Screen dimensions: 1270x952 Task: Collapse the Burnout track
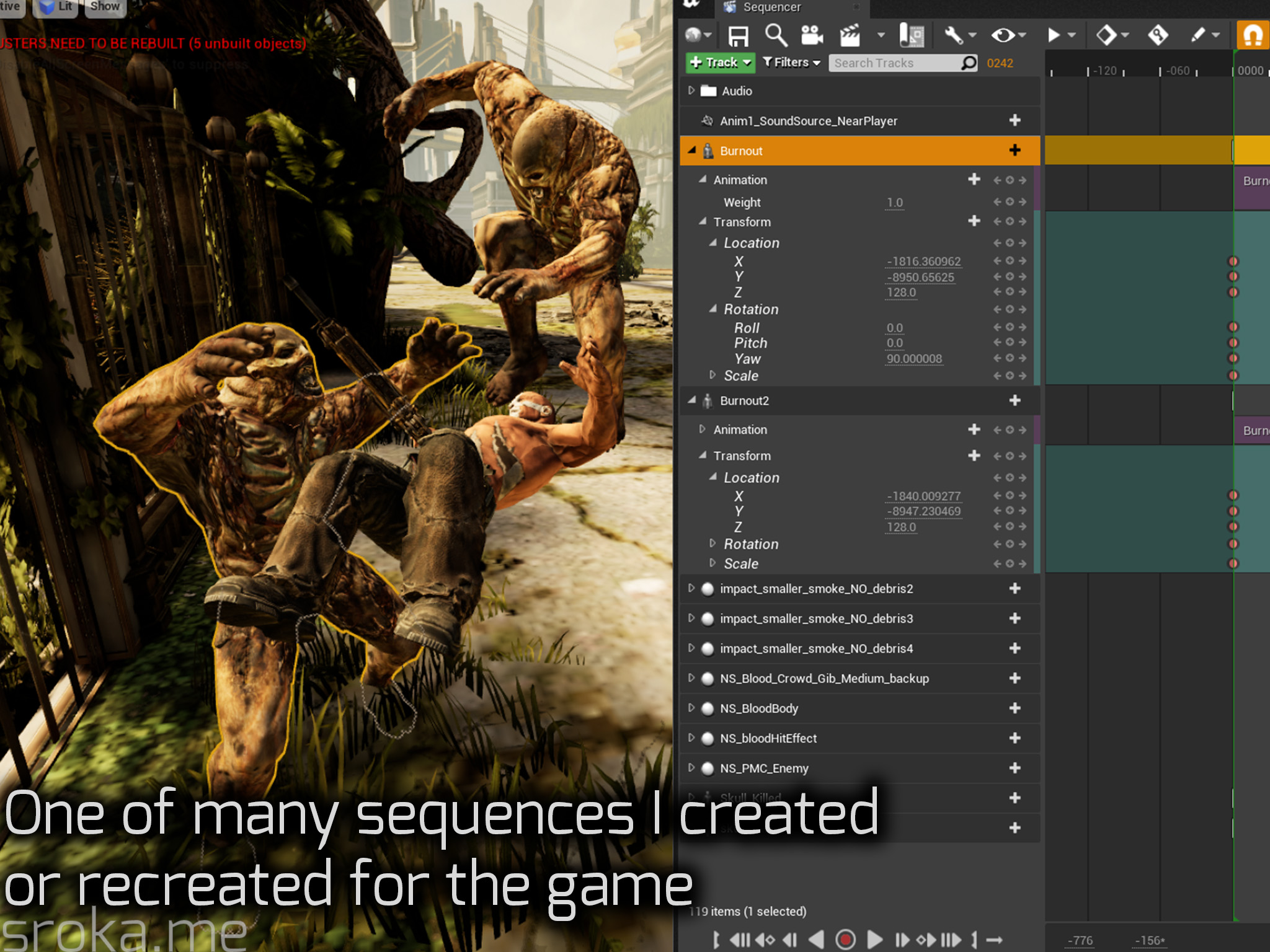pyautogui.click(x=692, y=150)
